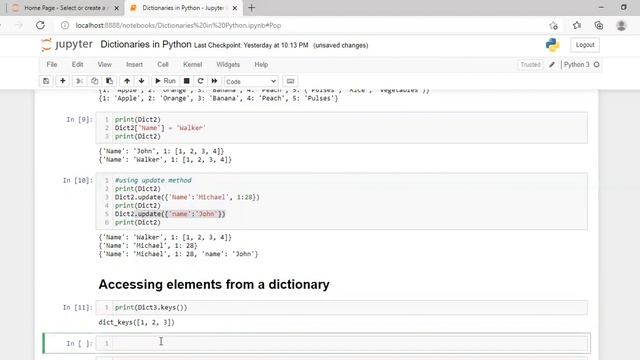Restart kernel and run all fast-forward icon

[214, 81]
